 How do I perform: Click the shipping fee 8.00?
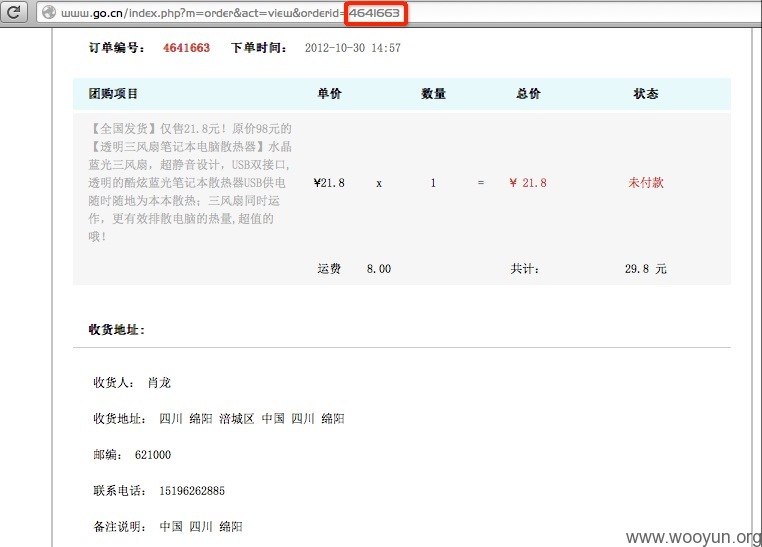(379, 269)
